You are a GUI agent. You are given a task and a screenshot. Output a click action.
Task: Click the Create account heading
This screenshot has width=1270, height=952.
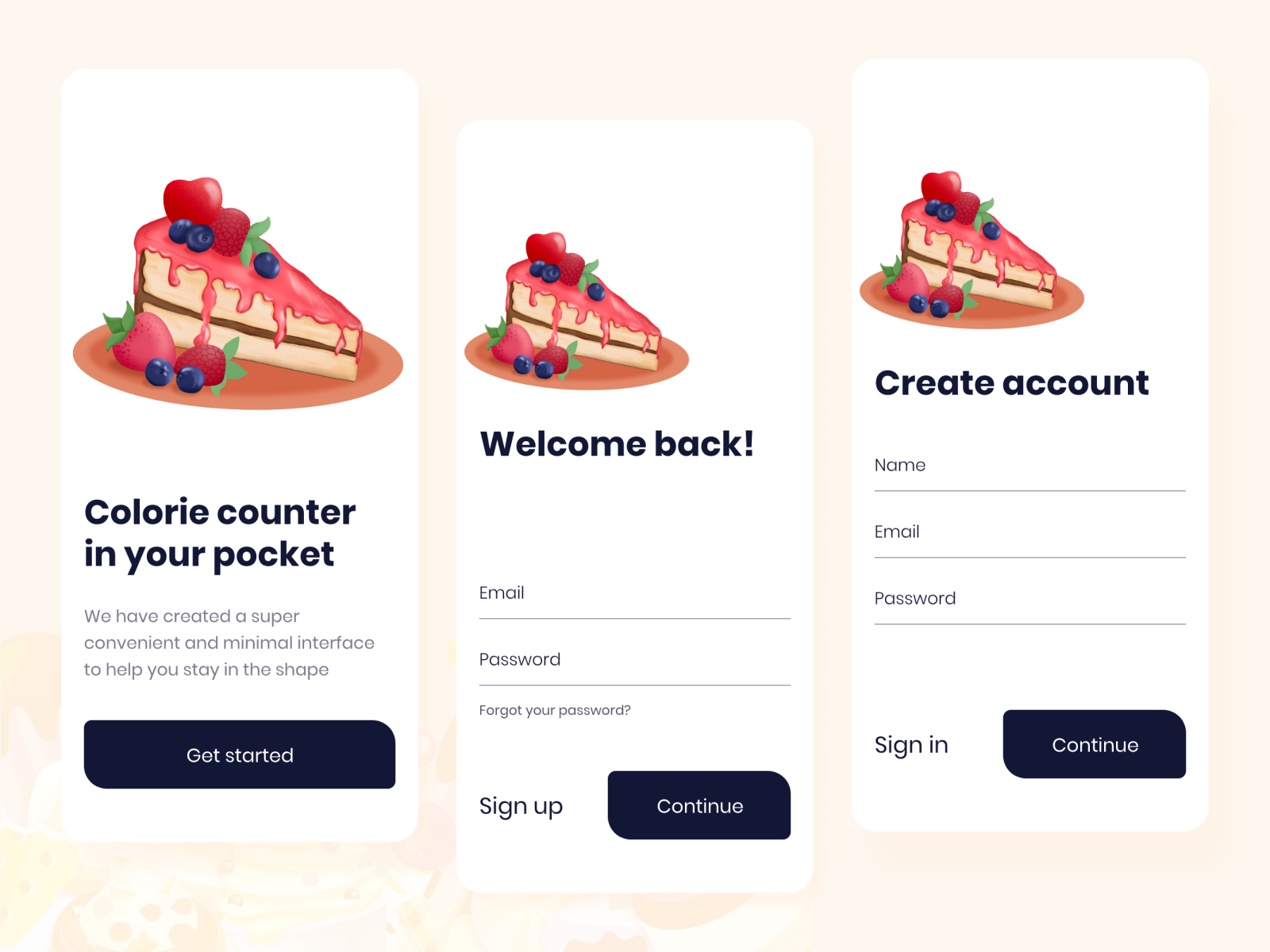[1012, 382]
